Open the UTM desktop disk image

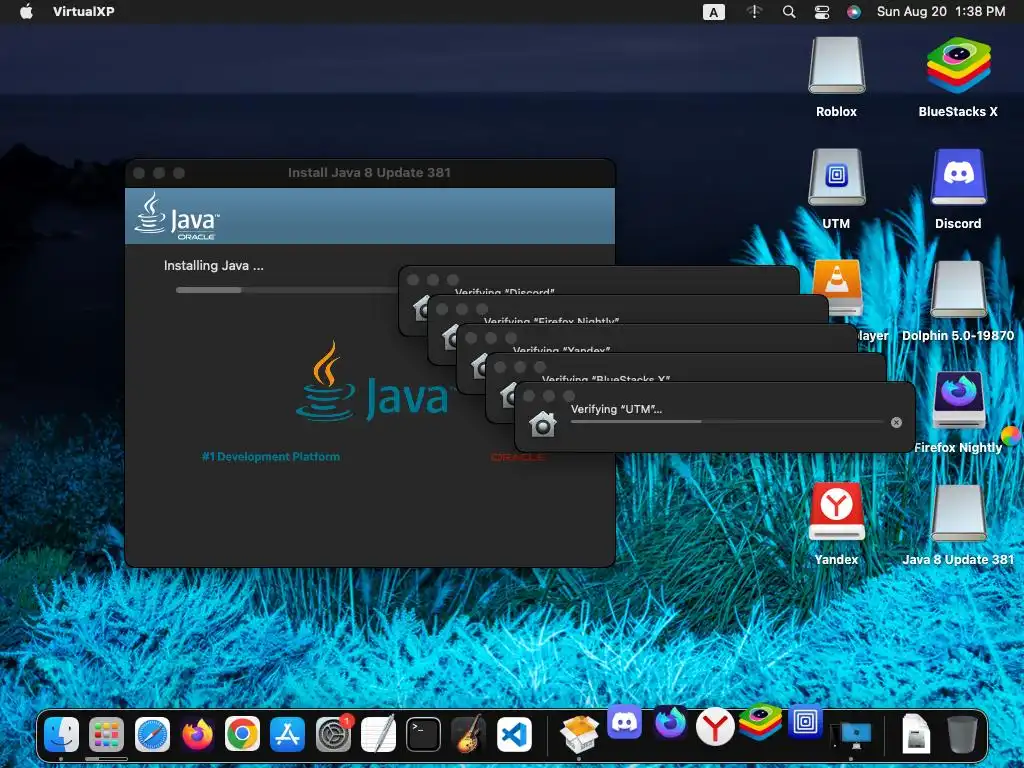click(837, 178)
